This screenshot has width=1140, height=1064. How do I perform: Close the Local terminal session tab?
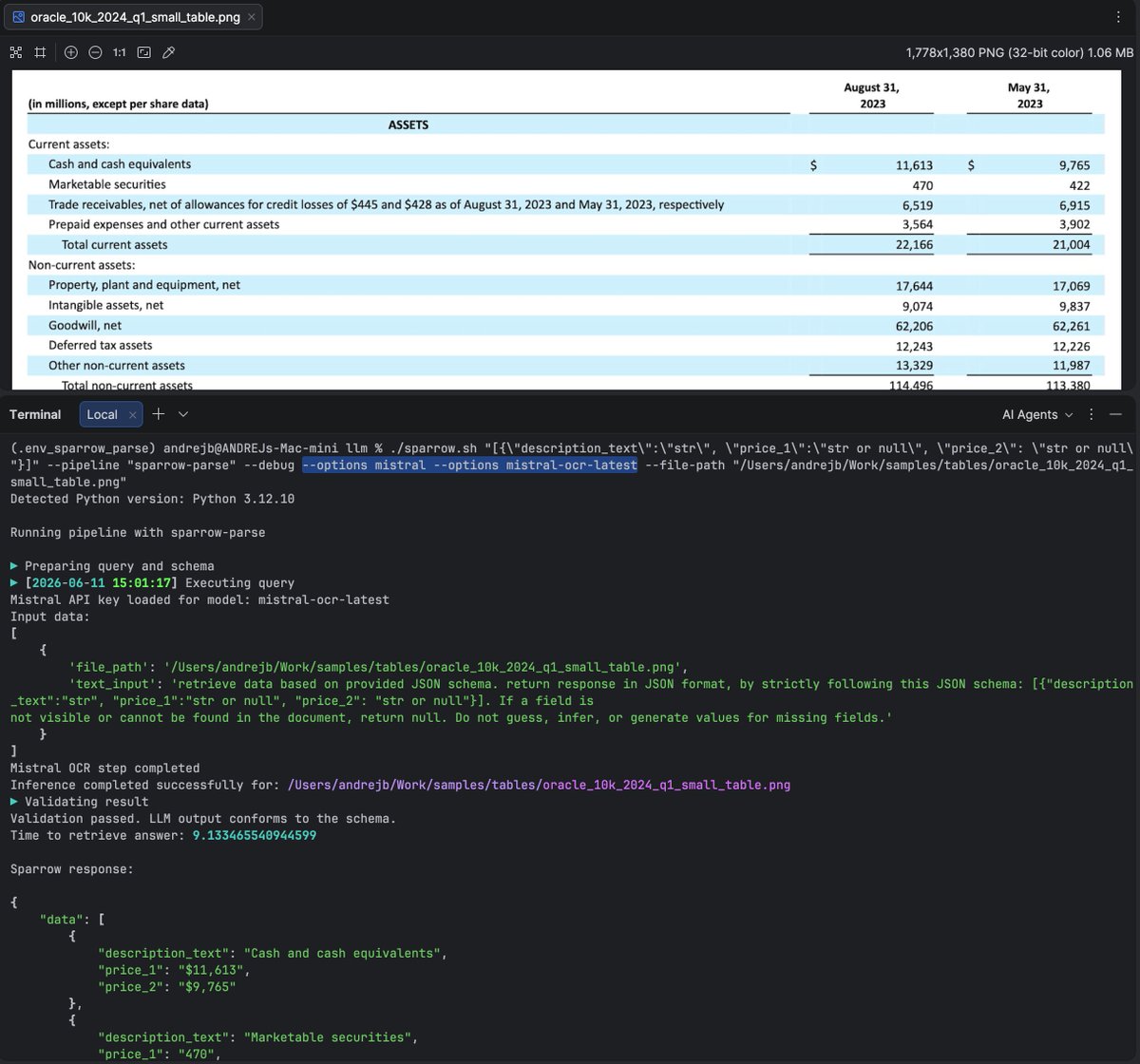point(133,415)
